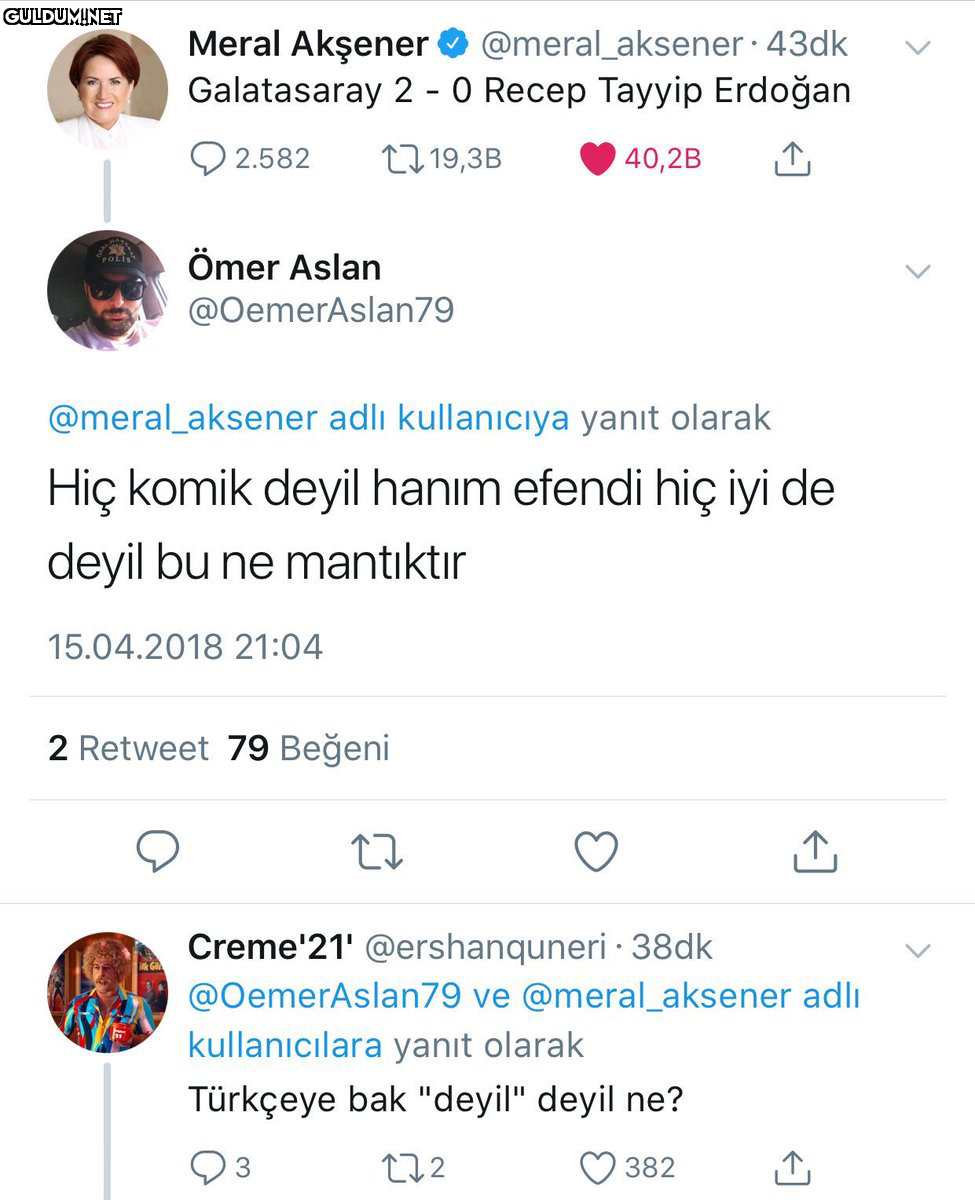Image resolution: width=975 pixels, height=1200 pixels.
Task: Share the Creme'21' tweet
Action: (x=792, y=1166)
